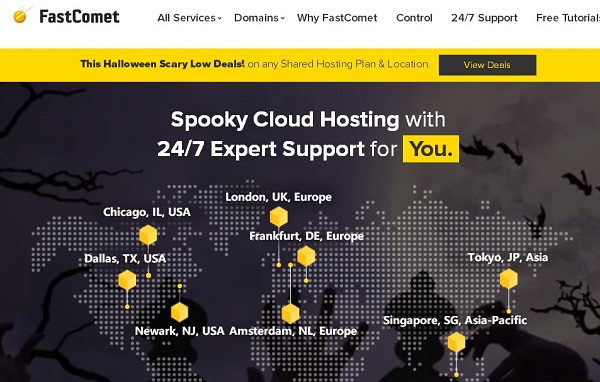Select the Singapore, SG datacenter cube marker
The image size is (600, 382).
point(457,342)
